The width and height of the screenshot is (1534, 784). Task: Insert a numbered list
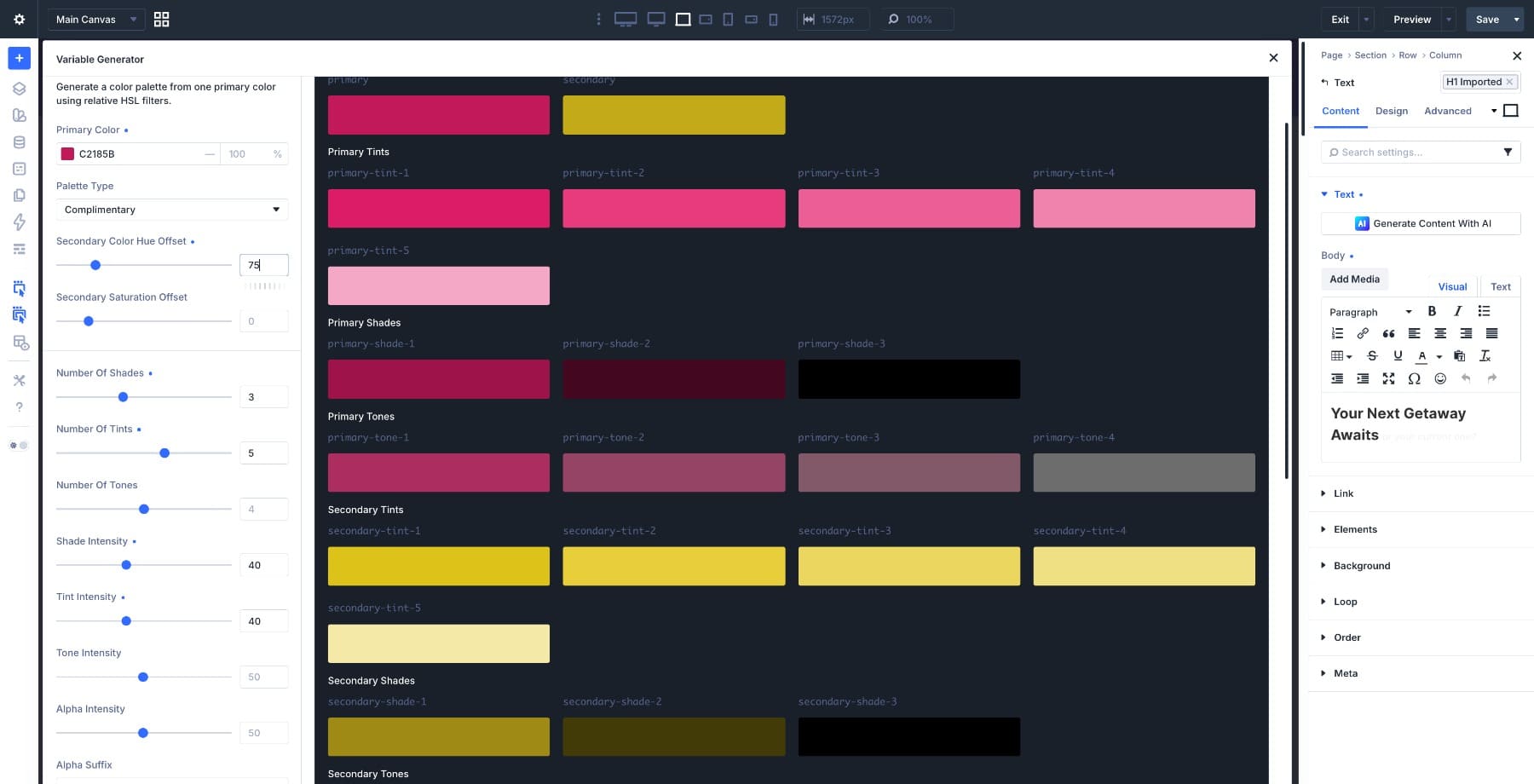click(x=1337, y=333)
